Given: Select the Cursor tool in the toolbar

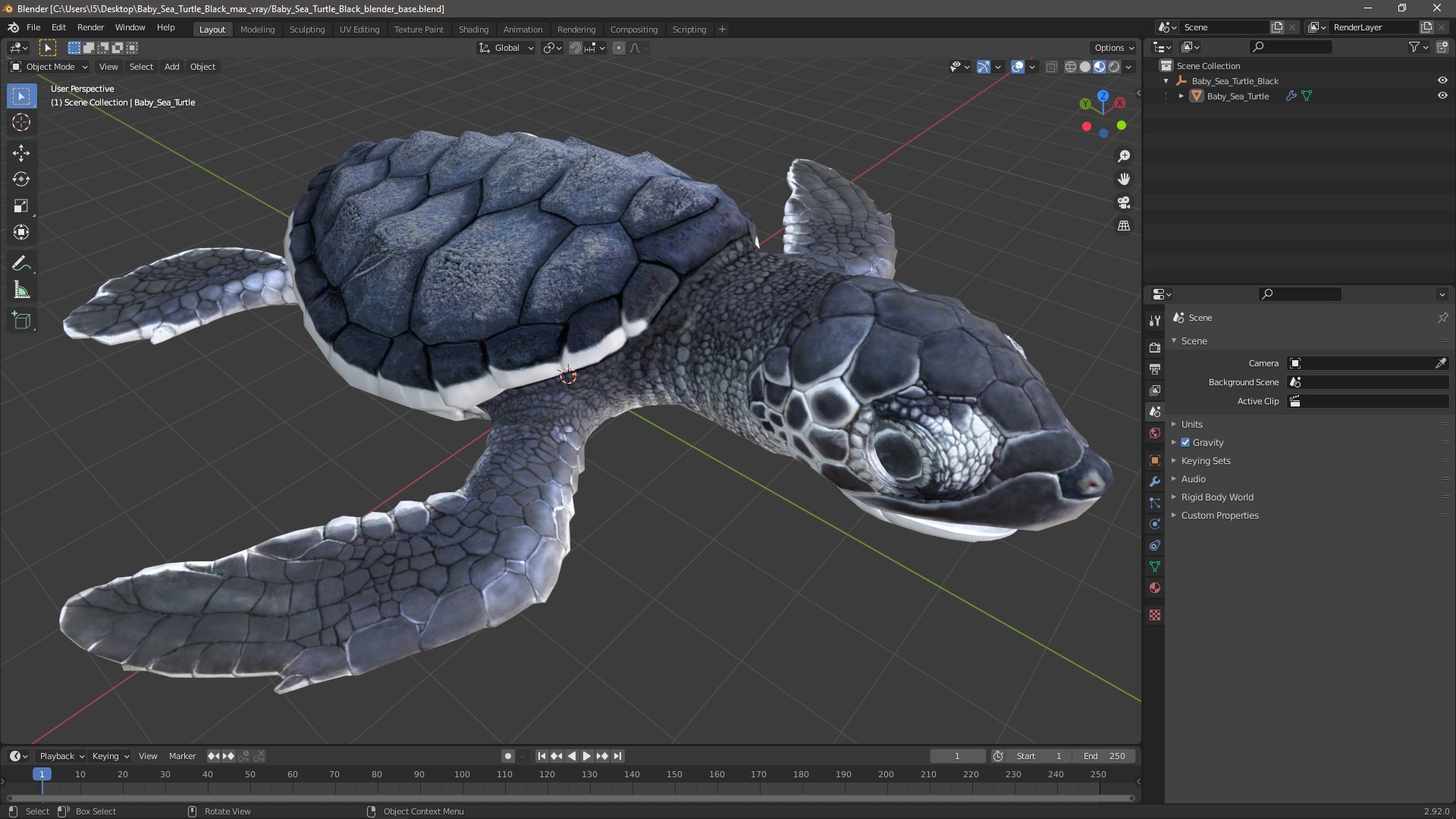Looking at the screenshot, I should [x=21, y=123].
